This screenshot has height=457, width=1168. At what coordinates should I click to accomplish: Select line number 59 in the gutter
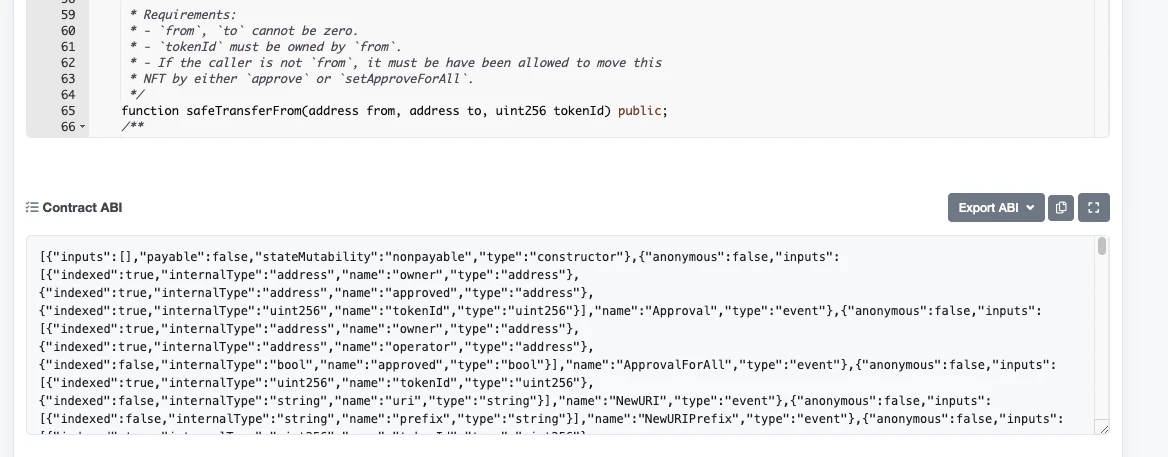pos(68,14)
